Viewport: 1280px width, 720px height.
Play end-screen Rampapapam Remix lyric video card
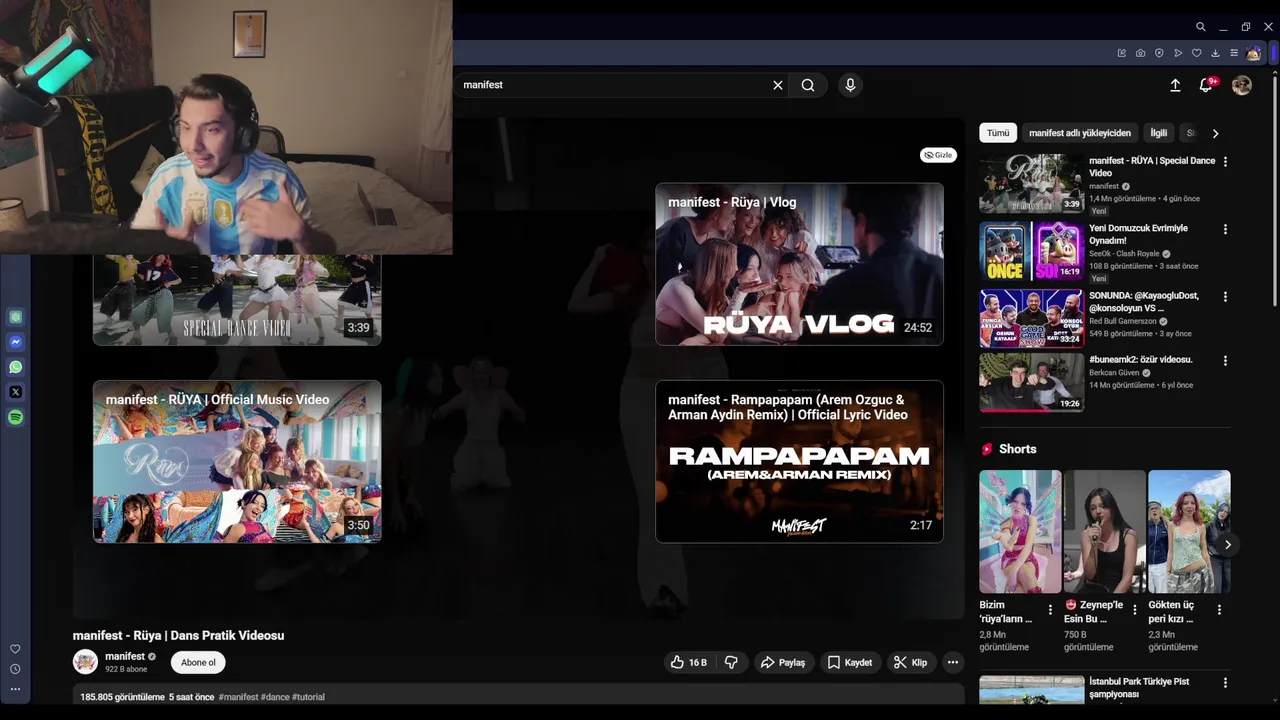coord(799,461)
